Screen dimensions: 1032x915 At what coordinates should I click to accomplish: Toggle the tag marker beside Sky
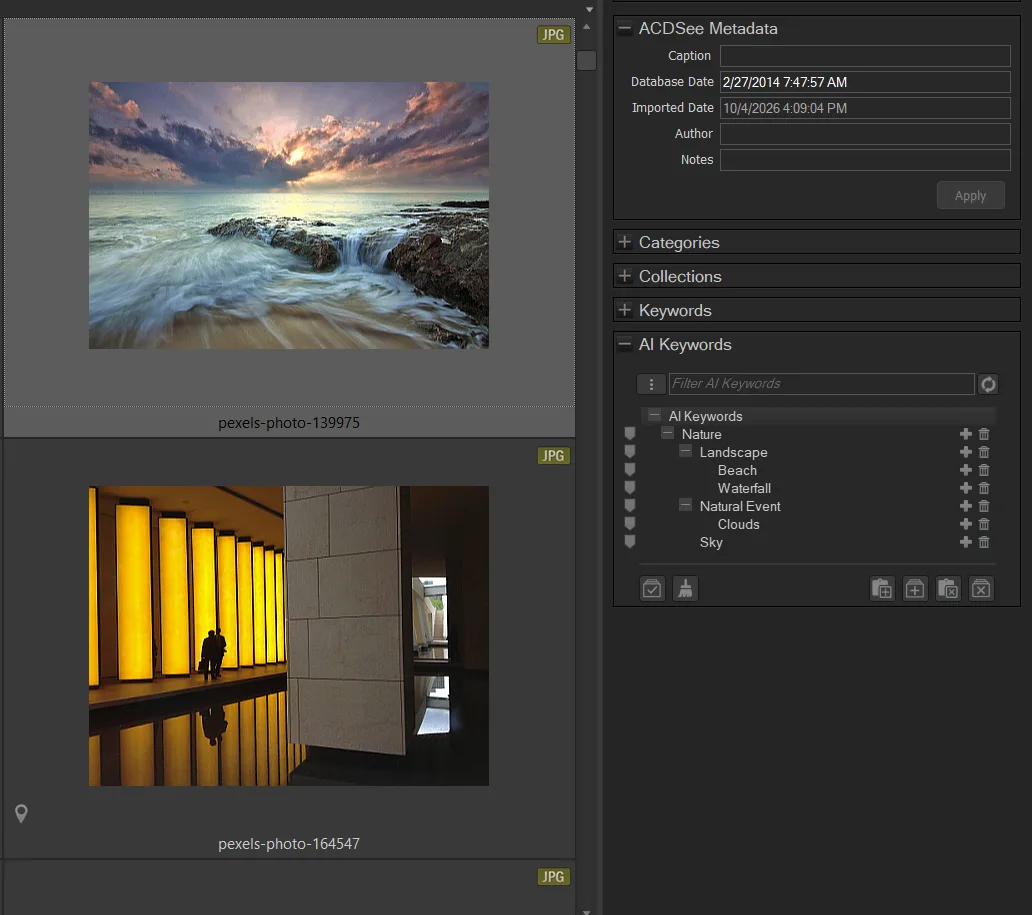630,541
